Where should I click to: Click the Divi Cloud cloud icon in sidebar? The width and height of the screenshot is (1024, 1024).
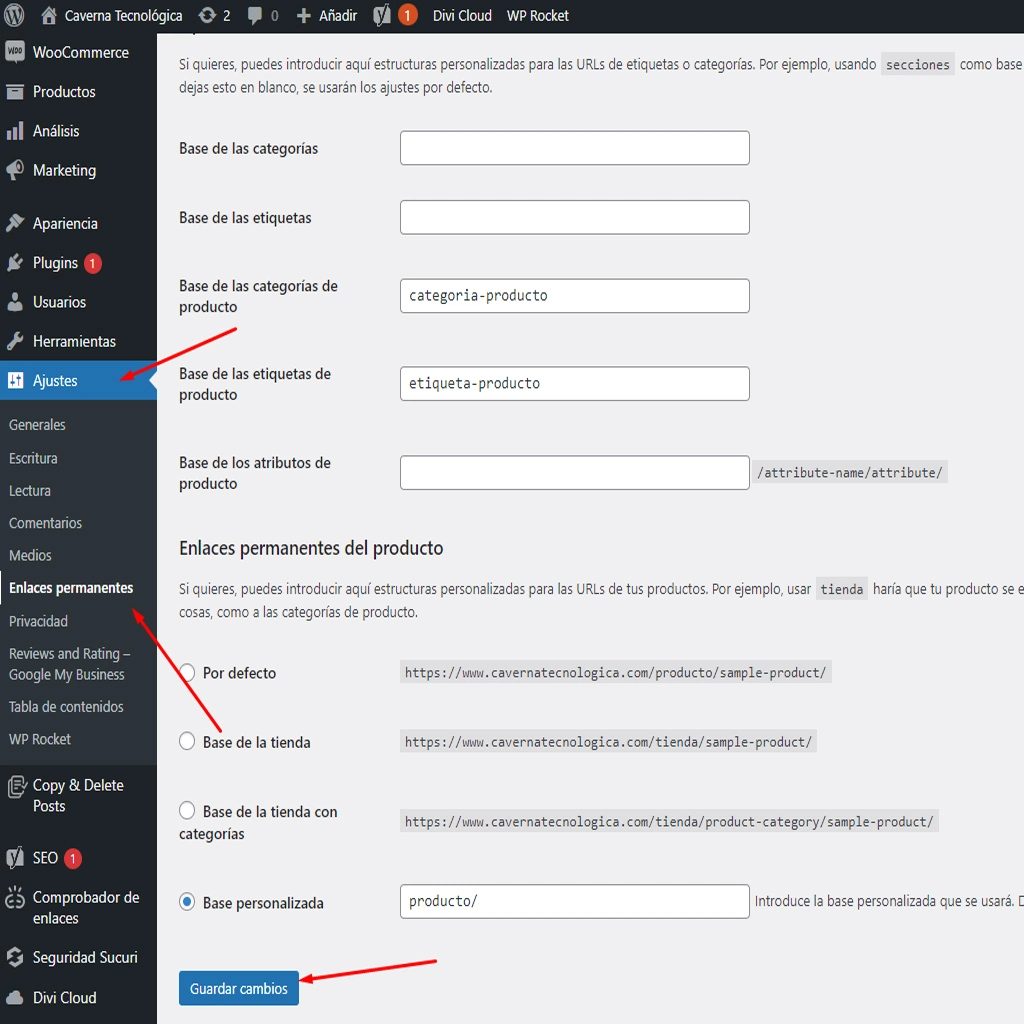tap(15, 998)
